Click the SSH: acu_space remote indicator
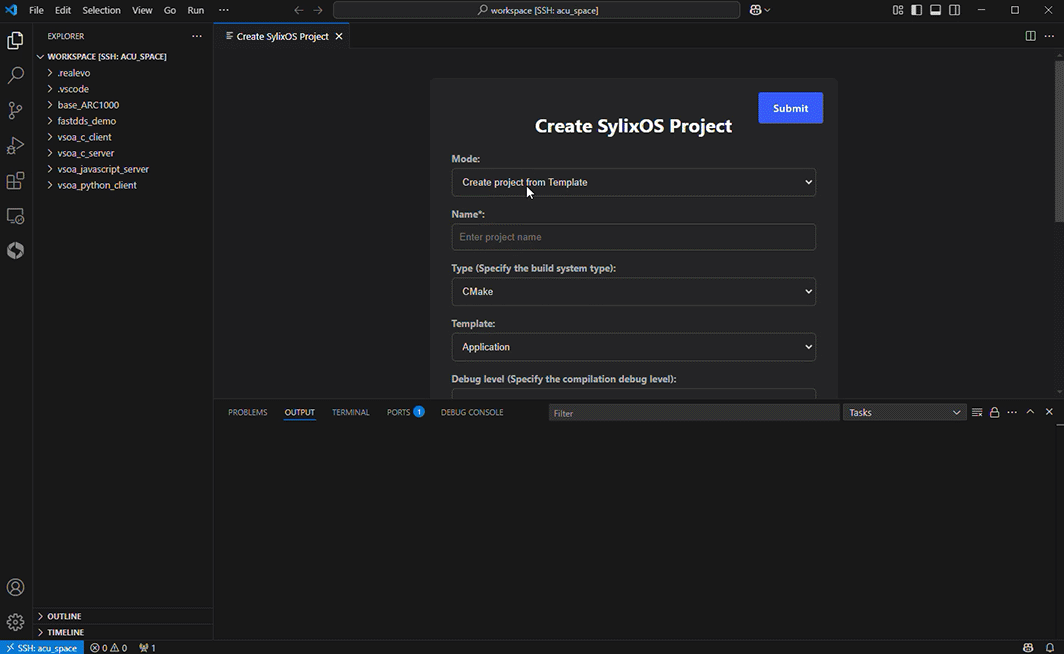1064x654 pixels. 42,648
